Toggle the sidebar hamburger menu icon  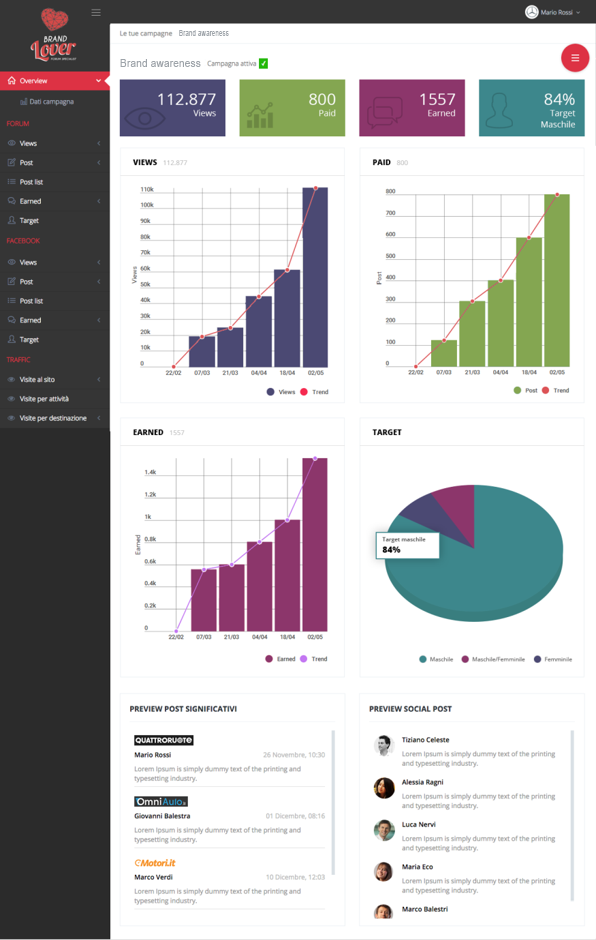coord(96,13)
